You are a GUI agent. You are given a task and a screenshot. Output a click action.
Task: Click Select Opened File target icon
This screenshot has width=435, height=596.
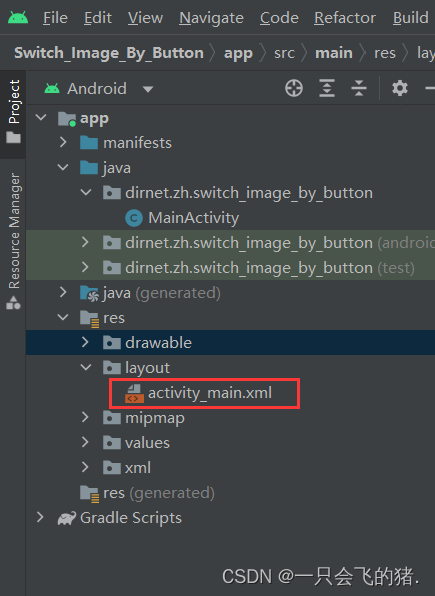click(x=294, y=88)
